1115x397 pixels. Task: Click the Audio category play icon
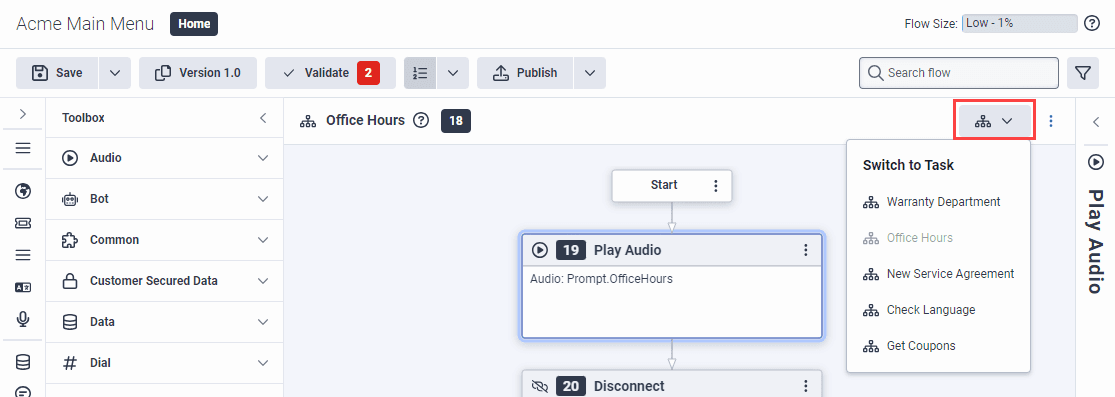(x=70, y=158)
